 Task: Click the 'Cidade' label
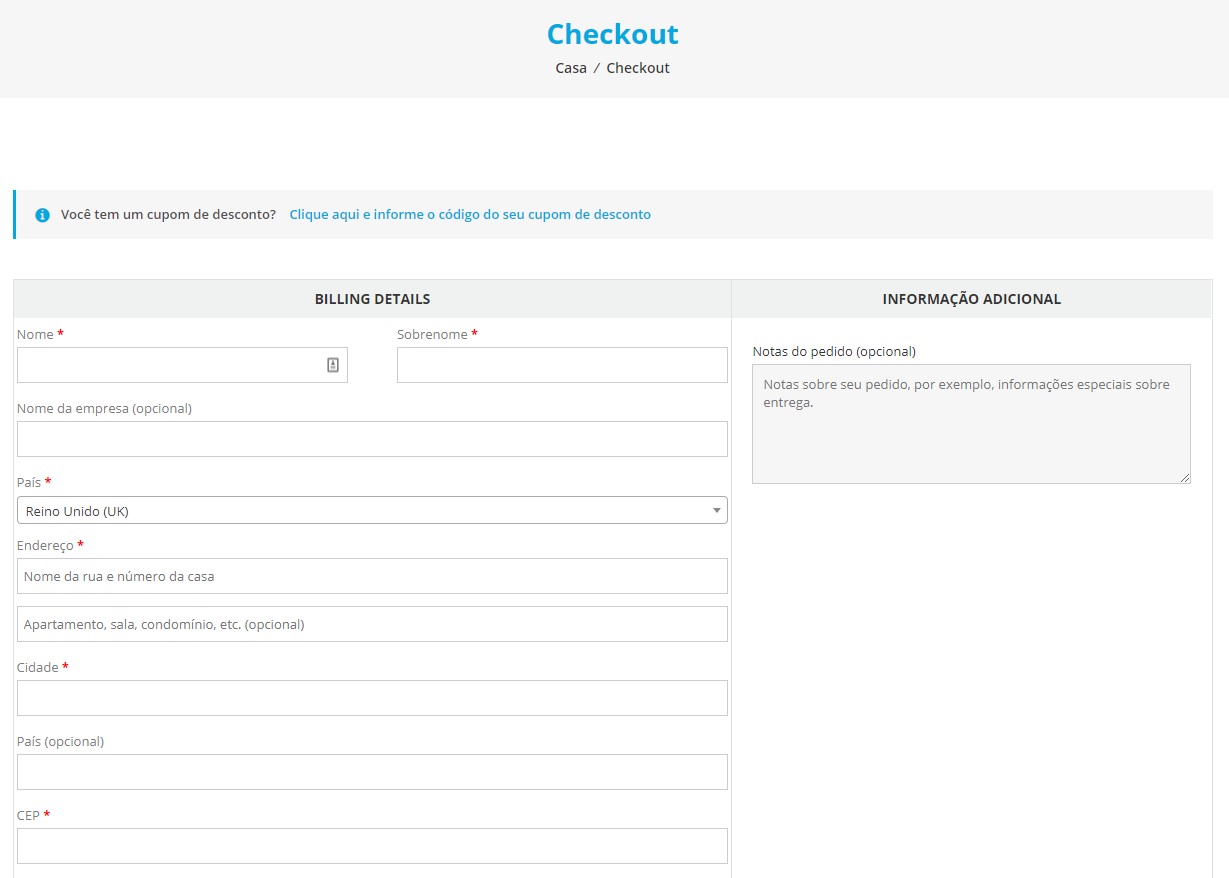42,667
